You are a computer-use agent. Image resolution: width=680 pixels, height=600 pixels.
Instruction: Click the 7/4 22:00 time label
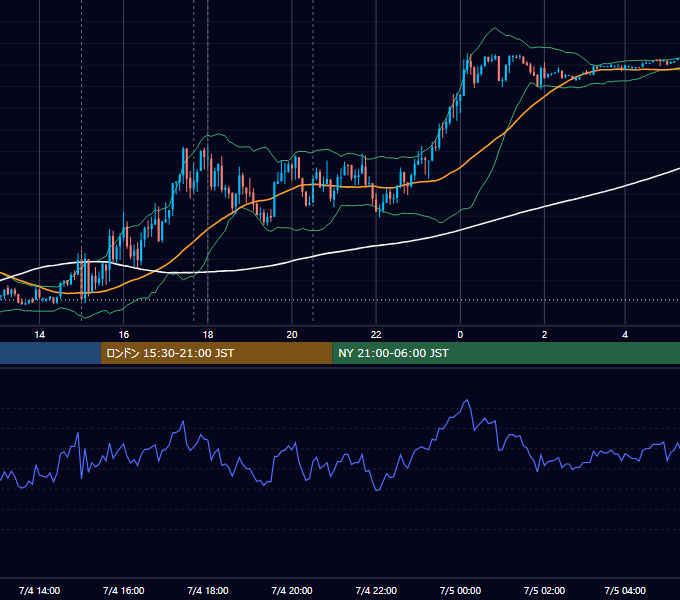[x=376, y=590]
